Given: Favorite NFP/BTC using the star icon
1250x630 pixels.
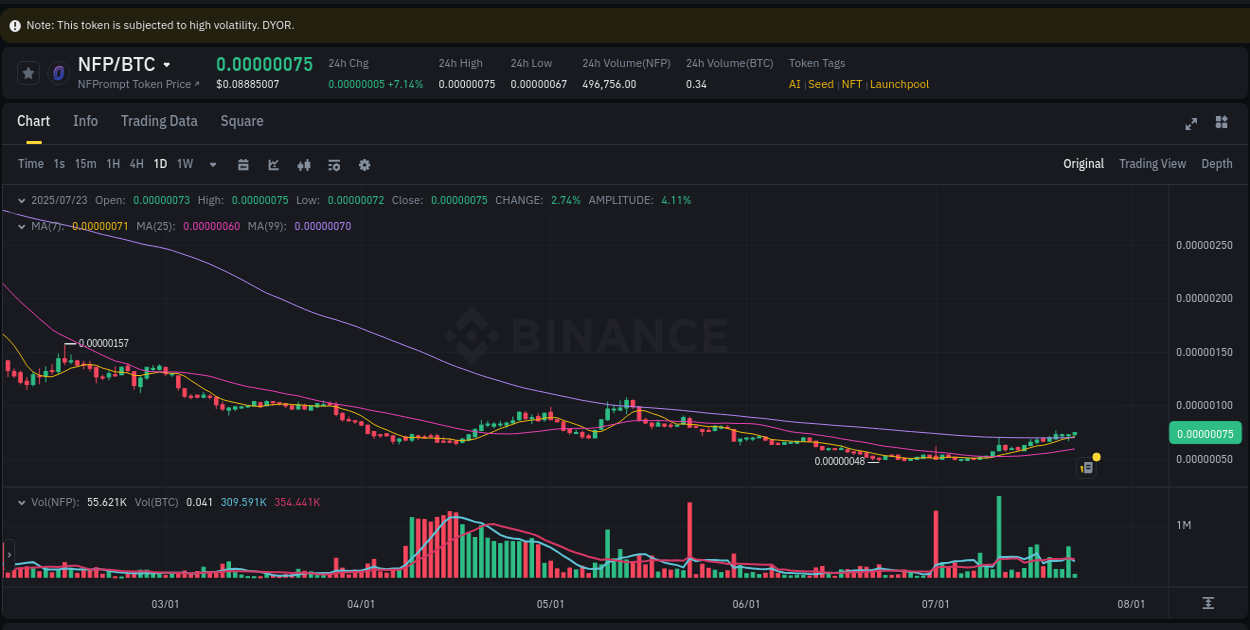Looking at the screenshot, I should [x=28, y=72].
